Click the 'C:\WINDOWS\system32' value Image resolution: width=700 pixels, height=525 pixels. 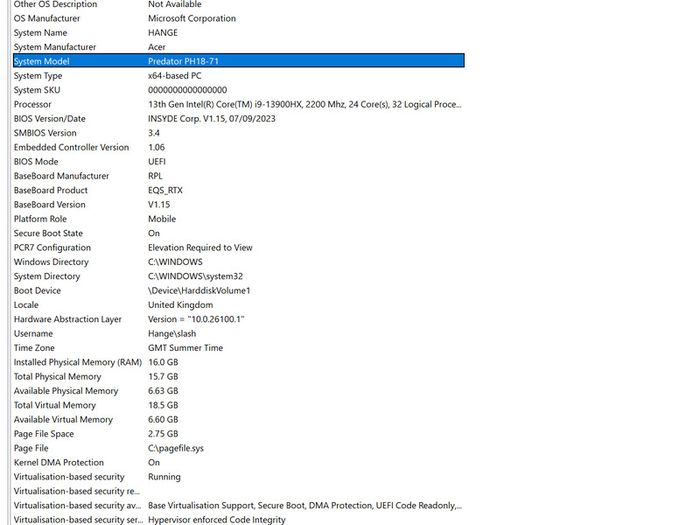pos(196,276)
